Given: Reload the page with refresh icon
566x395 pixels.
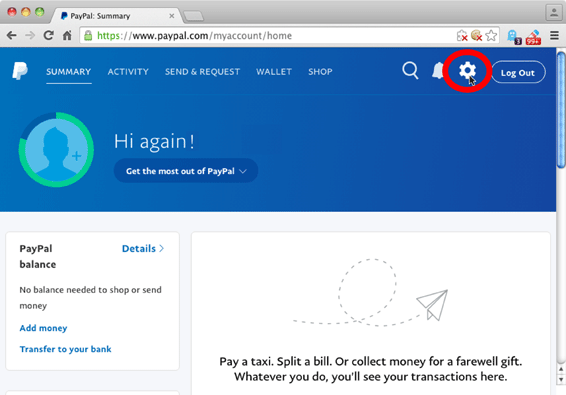Looking at the screenshot, I should coord(49,35).
